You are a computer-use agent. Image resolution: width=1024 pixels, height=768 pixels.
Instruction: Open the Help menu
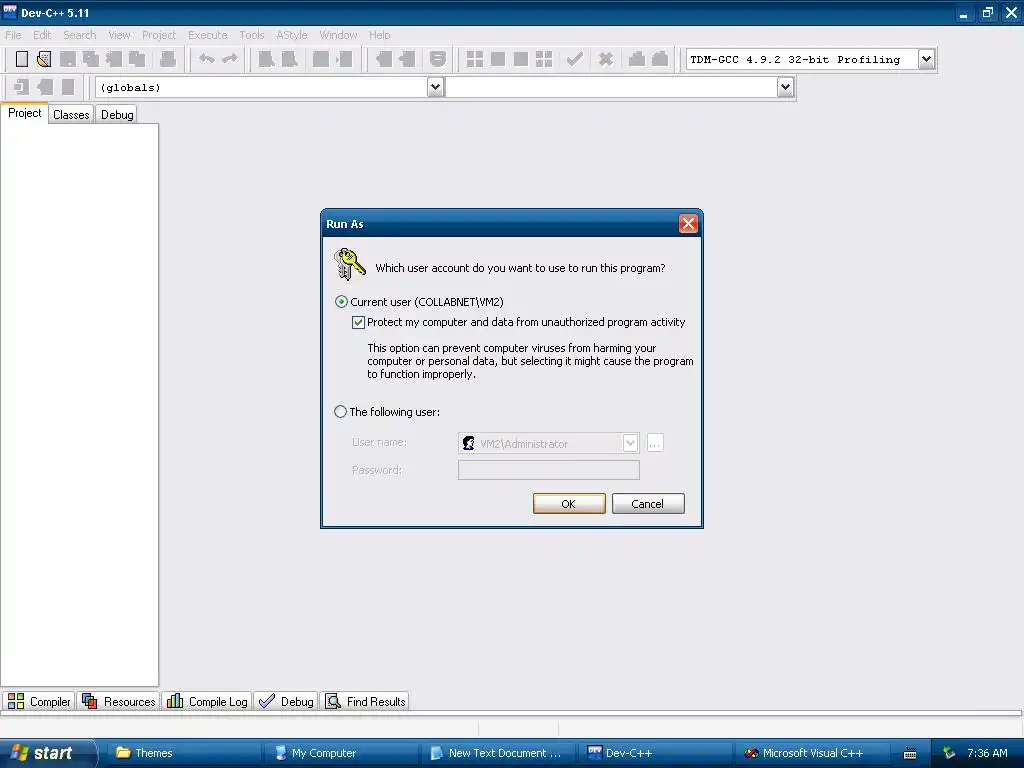pos(379,35)
